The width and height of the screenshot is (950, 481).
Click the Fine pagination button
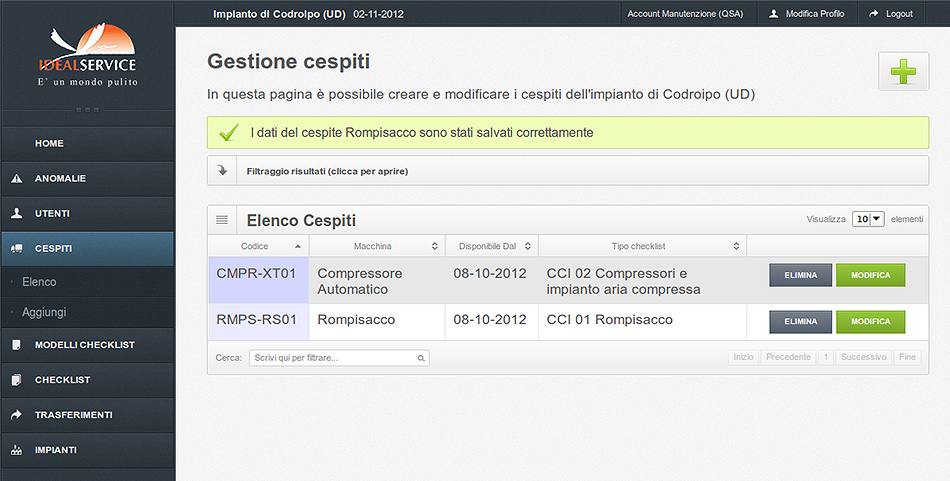click(x=907, y=357)
